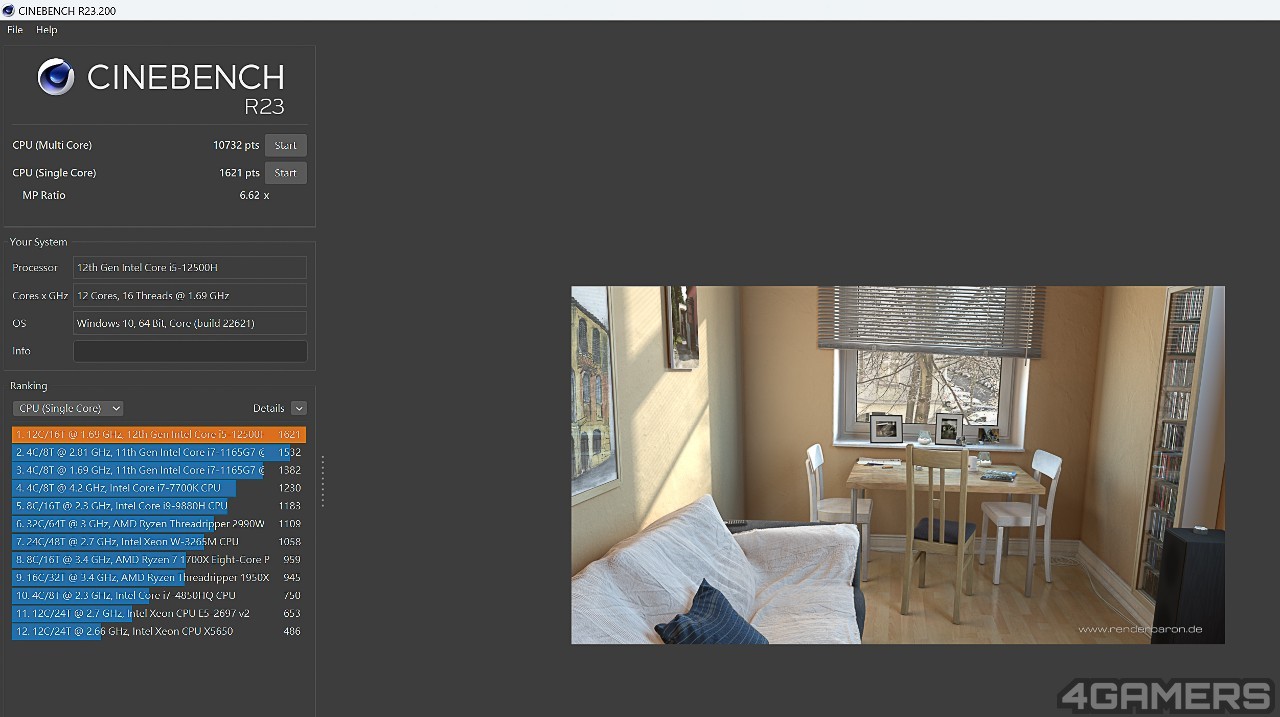Click the Cinebench window title bar icon
The width and height of the screenshot is (1280, 717).
pos(9,10)
